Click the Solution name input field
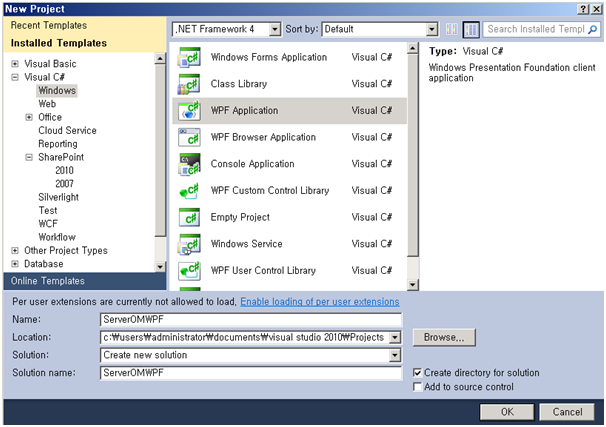 (x=251, y=373)
